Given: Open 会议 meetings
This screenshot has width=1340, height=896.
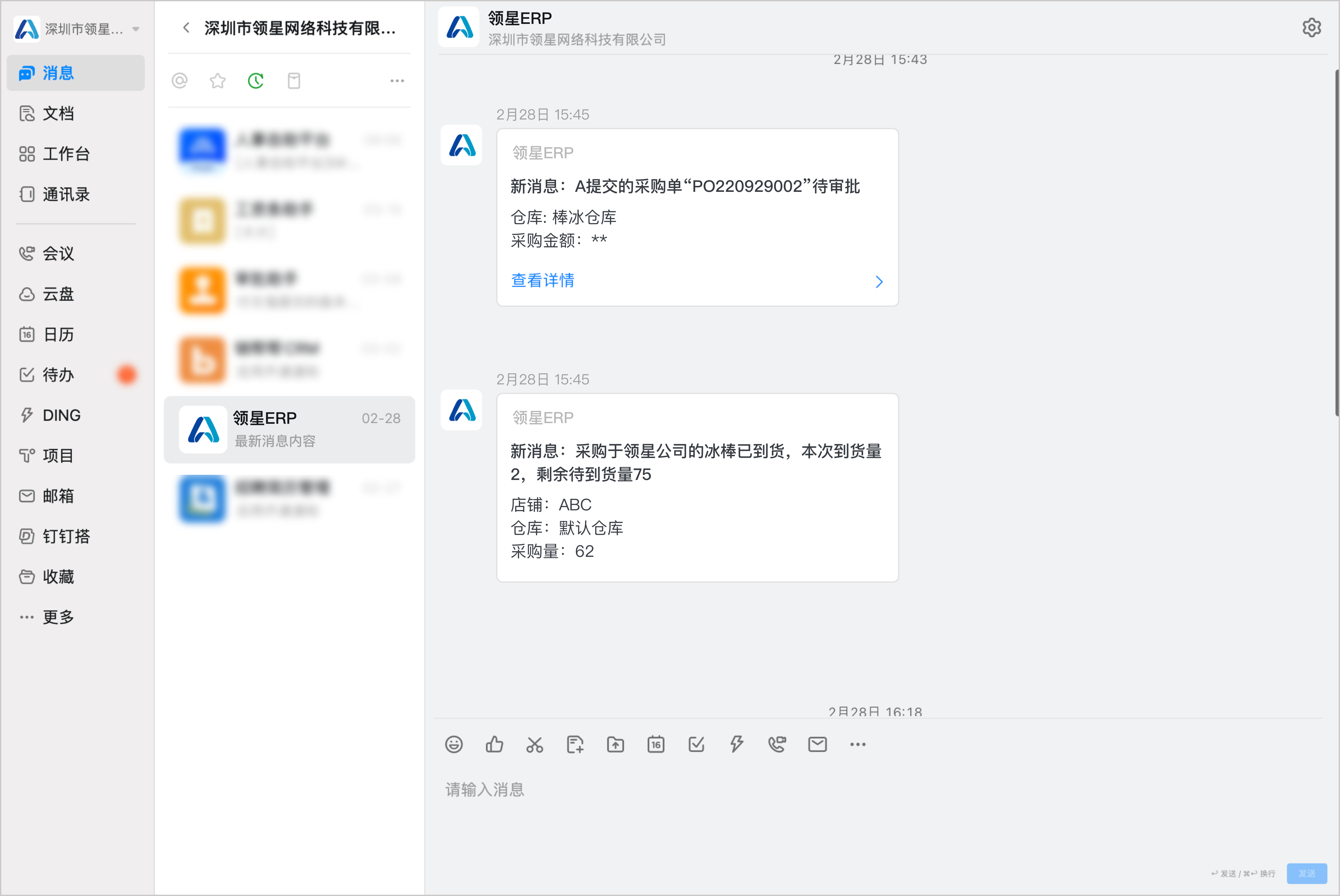Looking at the screenshot, I should point(75,253).
